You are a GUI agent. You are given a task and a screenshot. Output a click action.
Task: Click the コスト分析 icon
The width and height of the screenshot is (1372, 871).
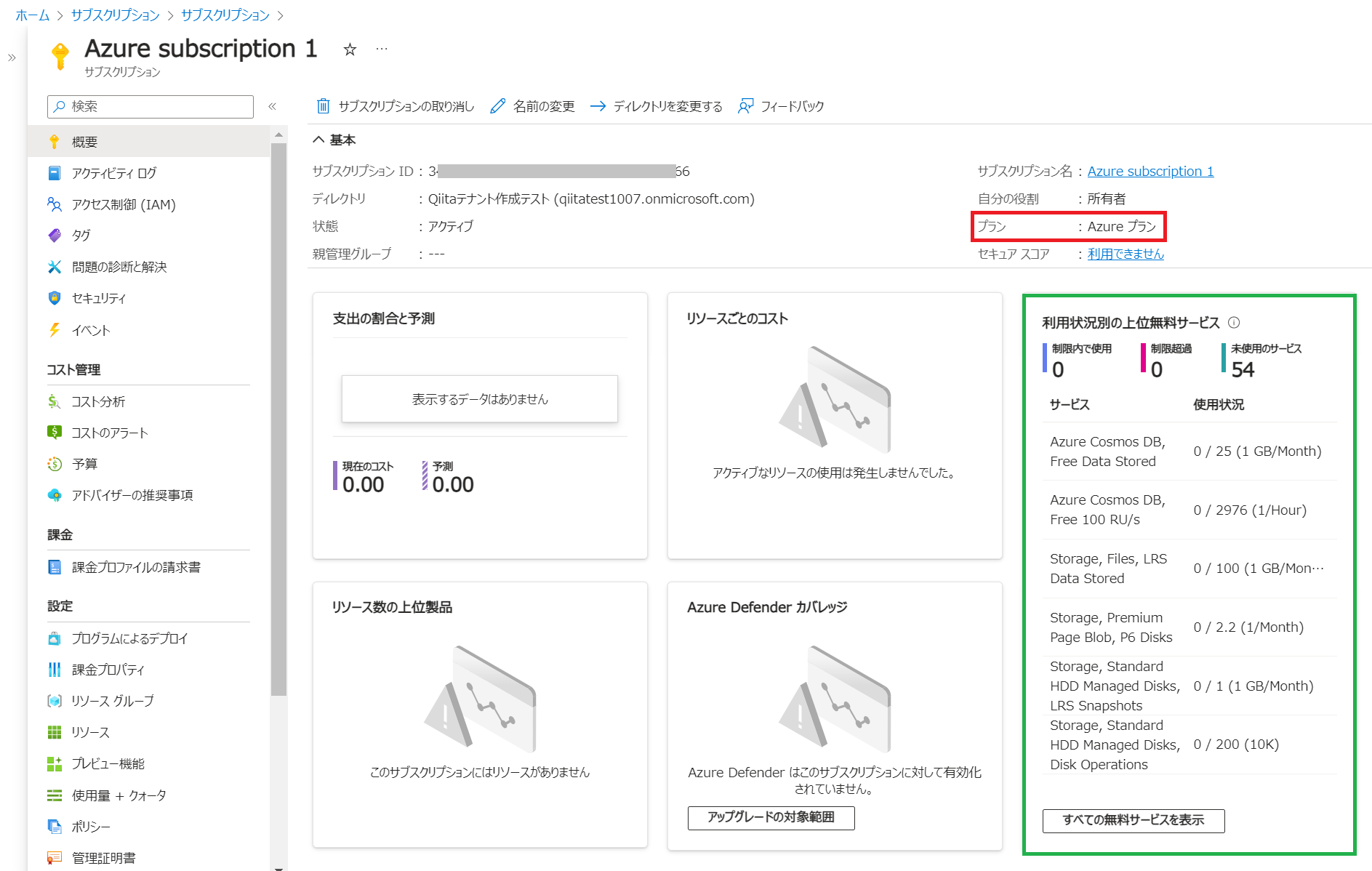point(55,401)
